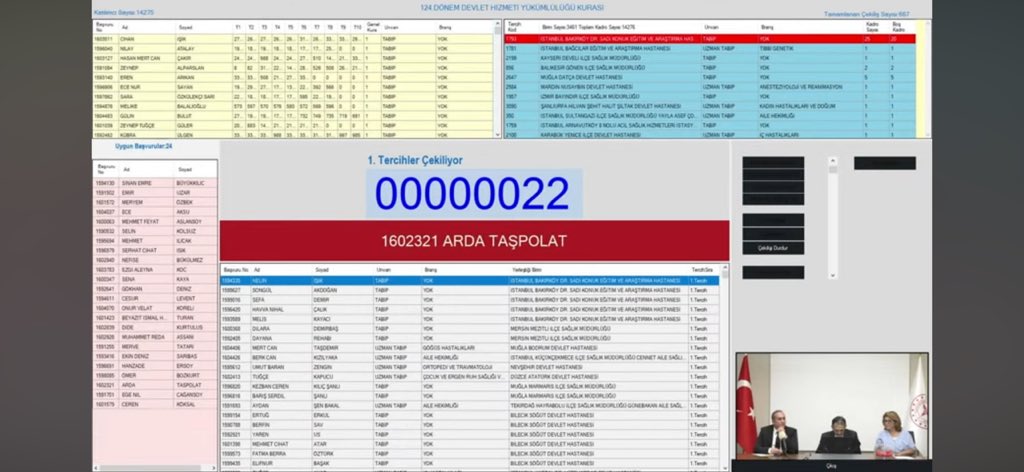Select SİNAN EMRE in the eligible applicants list
The width and height of the screenshot is (1024, 472).
155,183
